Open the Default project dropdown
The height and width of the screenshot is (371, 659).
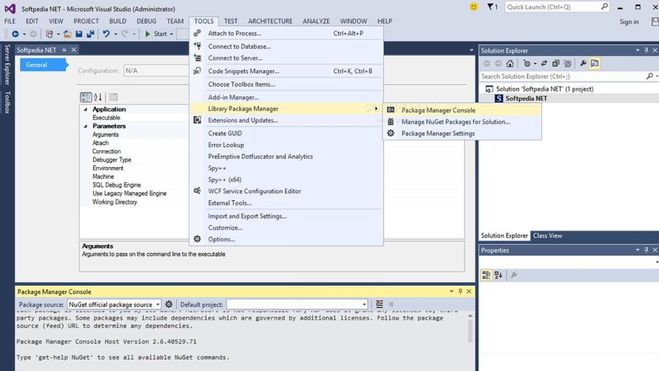[364, 304]
